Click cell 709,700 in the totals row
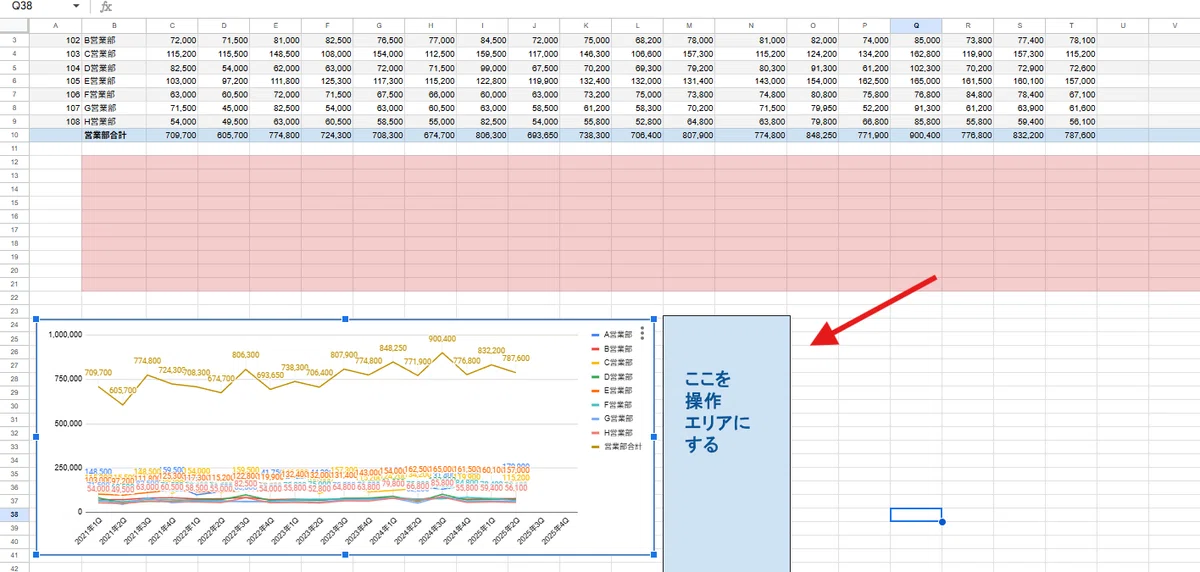Viewport: 1200px width, 572px height. (172, 134)
